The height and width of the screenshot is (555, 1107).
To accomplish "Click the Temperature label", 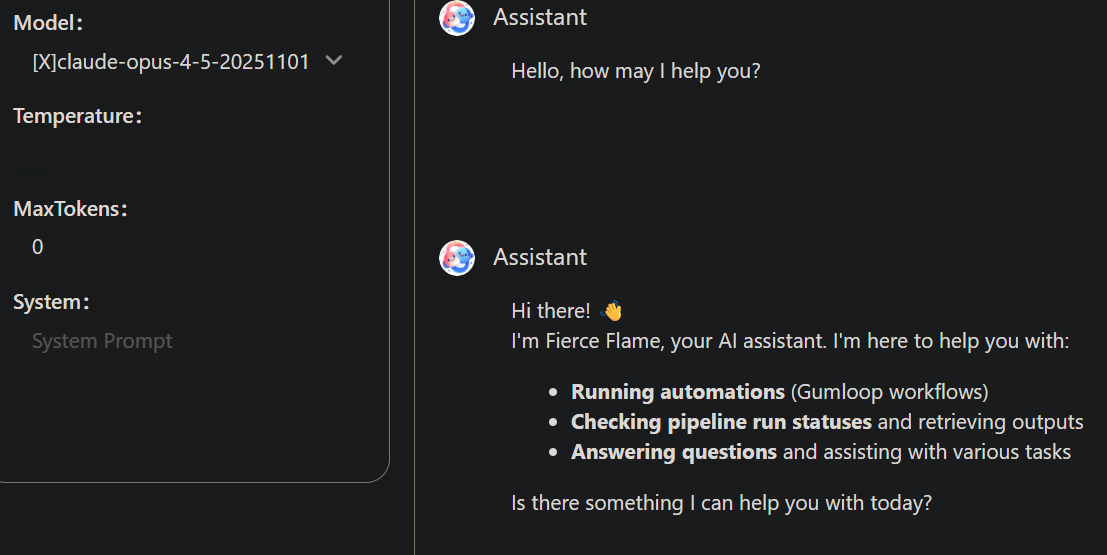I will coord(77,116).
